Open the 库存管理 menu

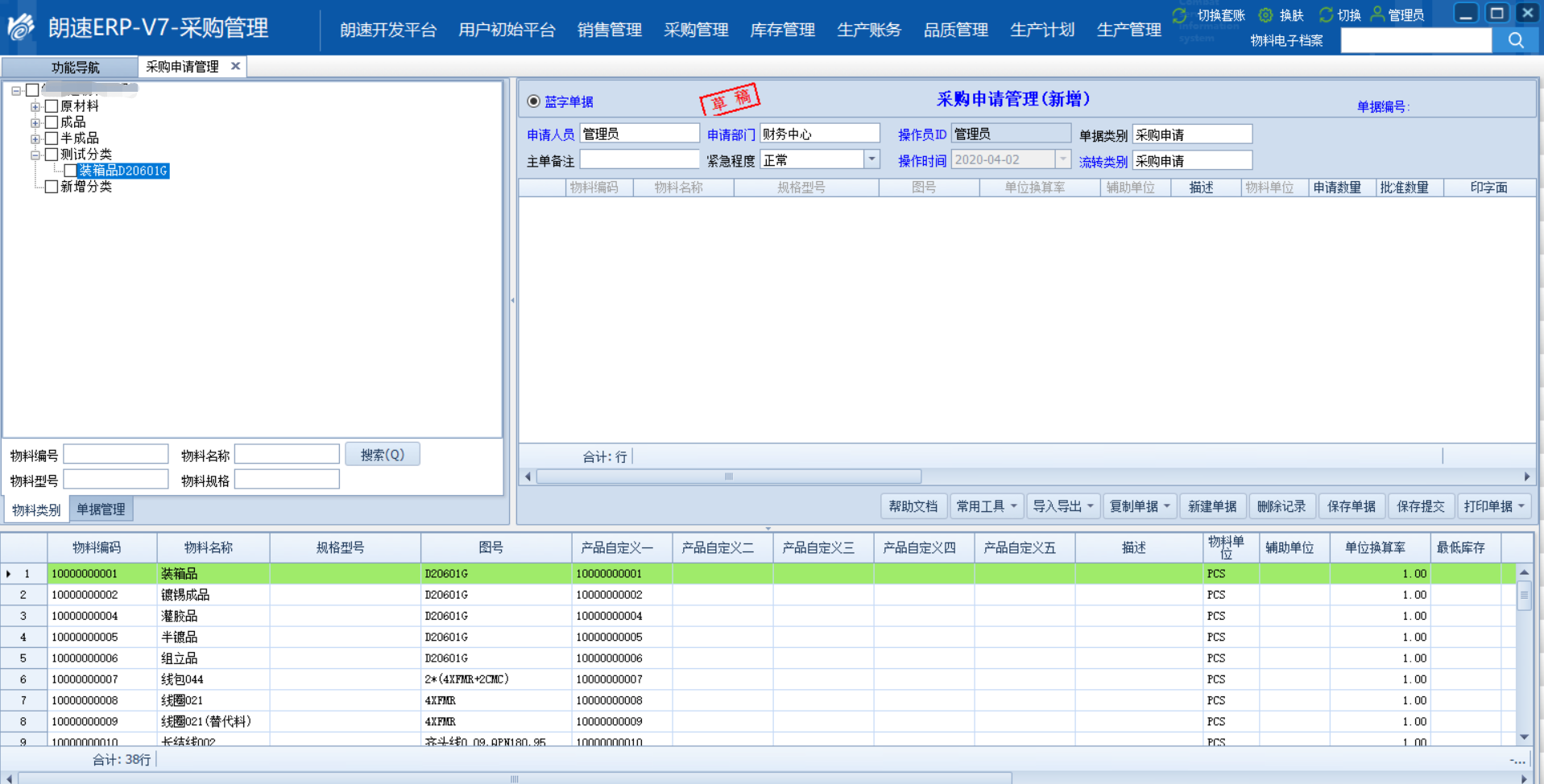click(x=782, y=30)
